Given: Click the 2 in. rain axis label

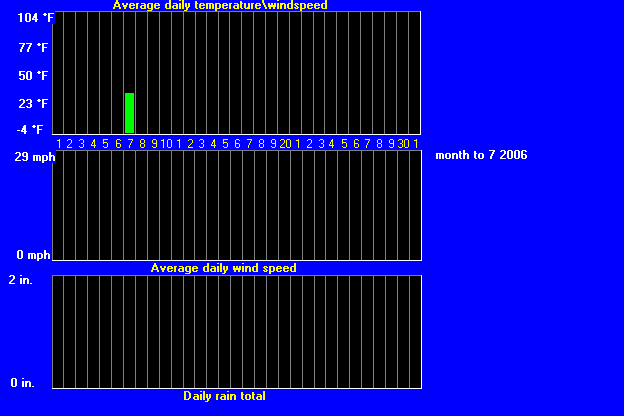Looking at the screenshot, I should pyautogui.click(x=21, y=280).
